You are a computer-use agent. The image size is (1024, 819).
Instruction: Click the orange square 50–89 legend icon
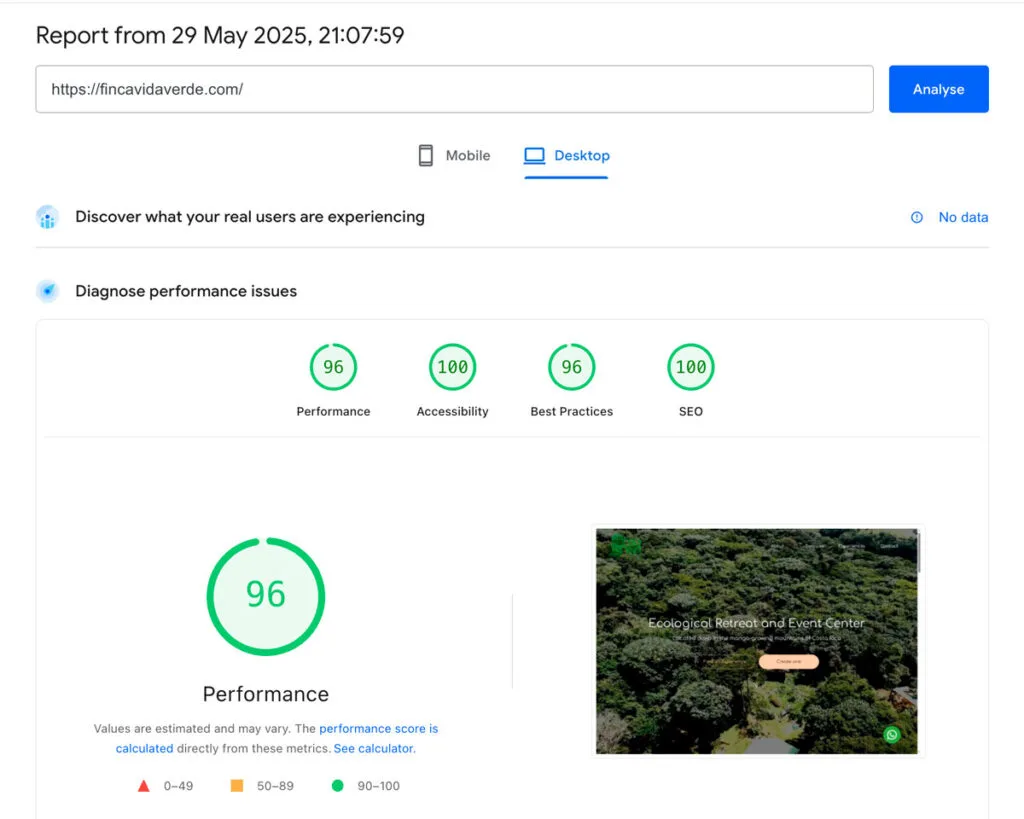point(237,785)
